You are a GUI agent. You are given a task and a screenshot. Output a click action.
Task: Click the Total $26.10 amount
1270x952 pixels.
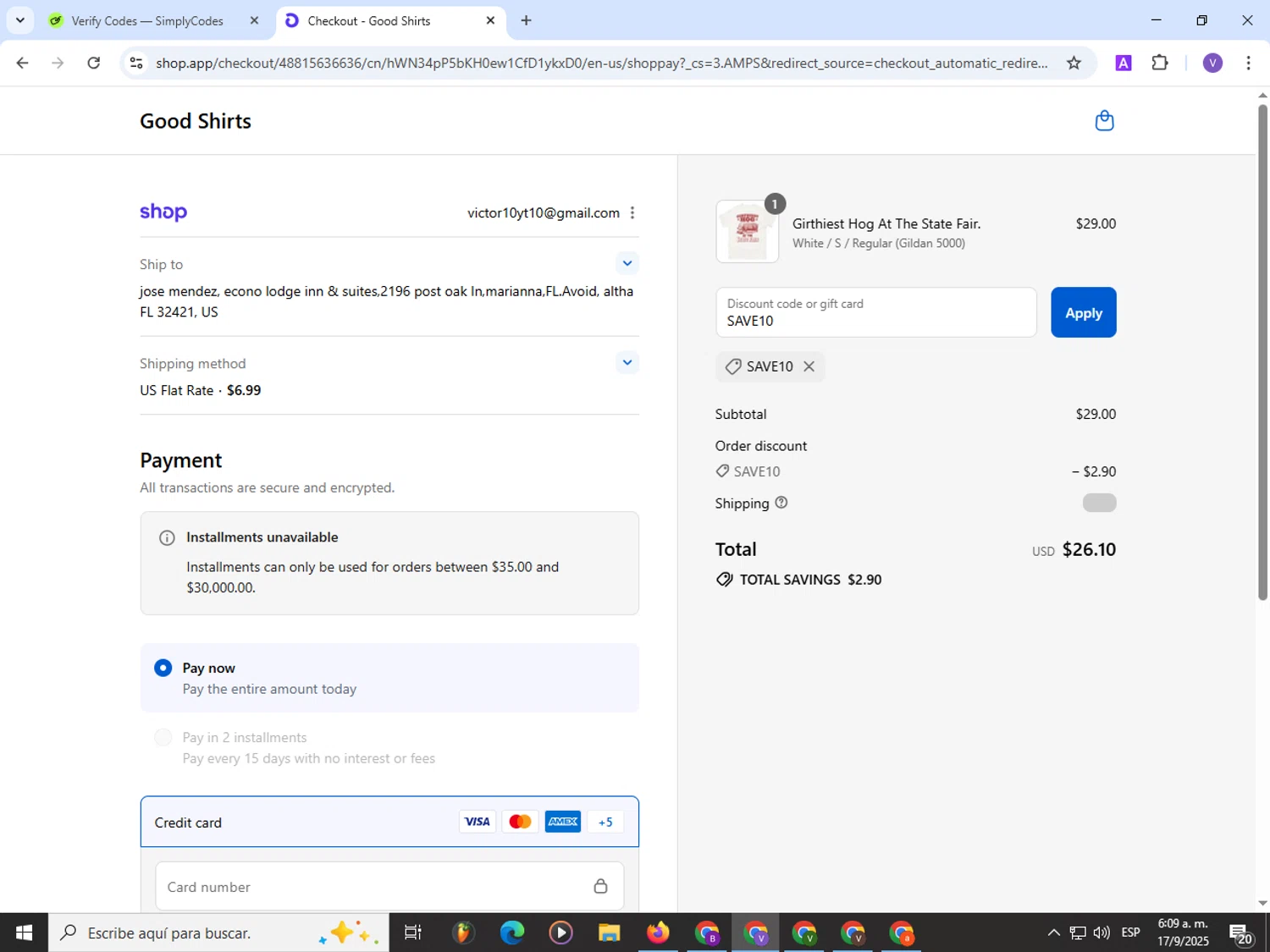(1089, 549)
